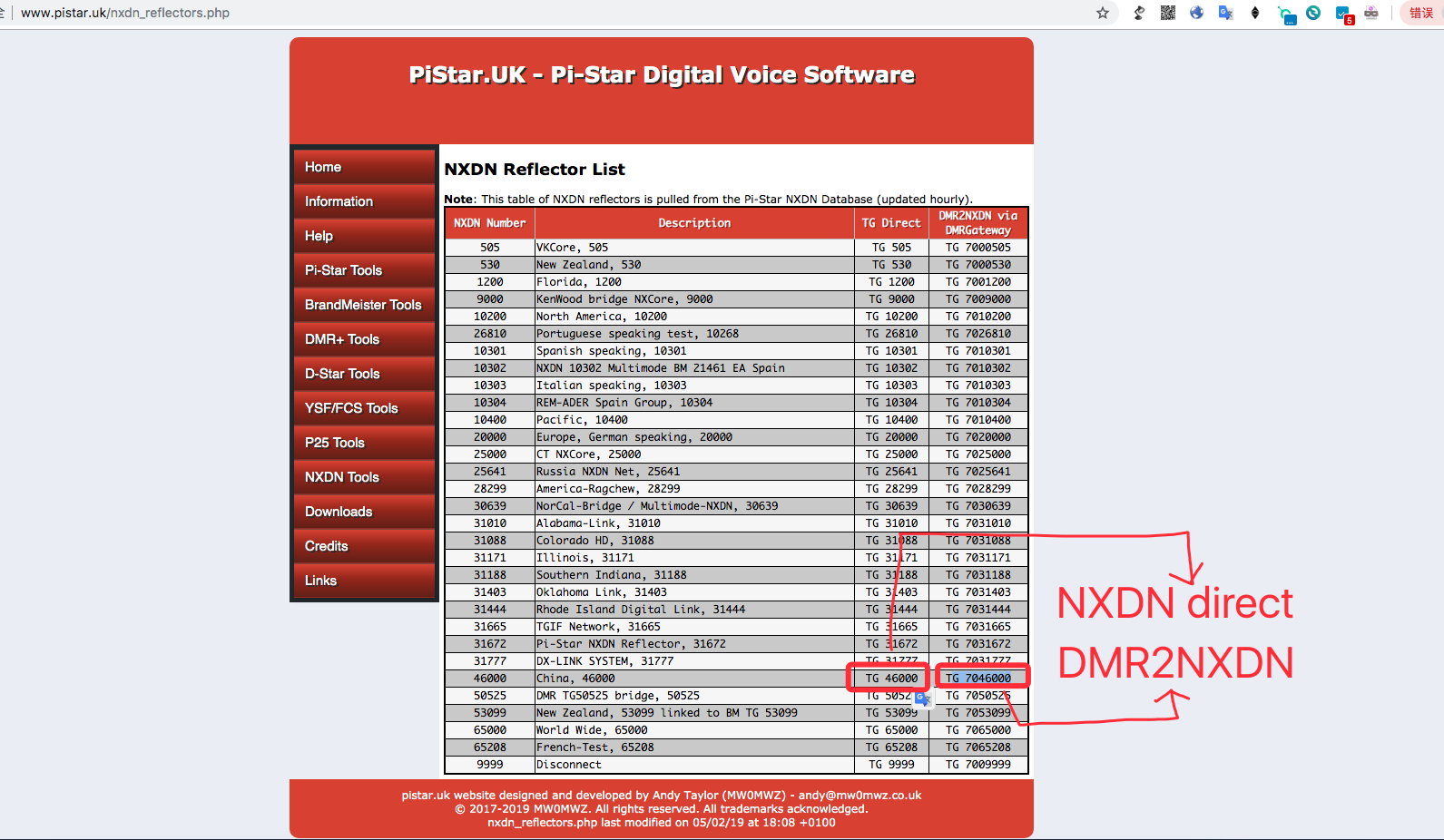This screenshot has height=840, width=1444.
Task: Click the 'KenWood bridge NXCore, 9000' cell
Action: [694, 299]
